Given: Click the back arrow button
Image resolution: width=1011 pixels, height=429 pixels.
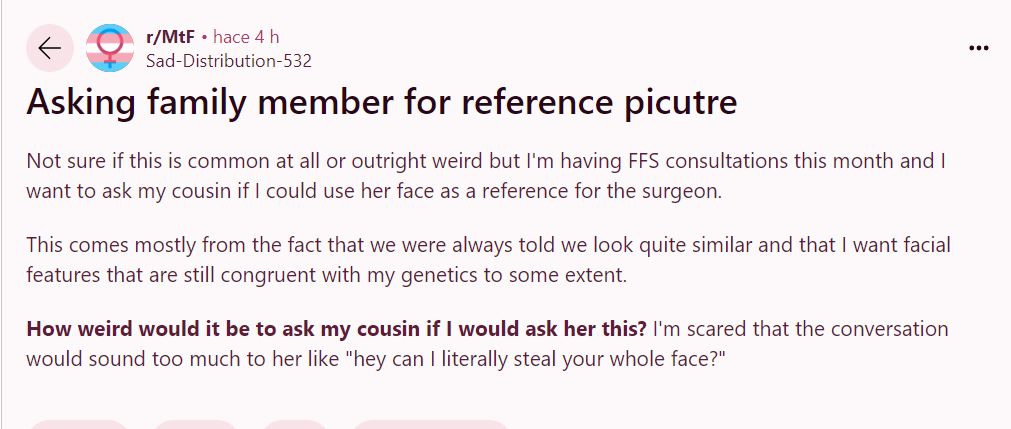Looking at the screenshot, I should click(49, 48).
